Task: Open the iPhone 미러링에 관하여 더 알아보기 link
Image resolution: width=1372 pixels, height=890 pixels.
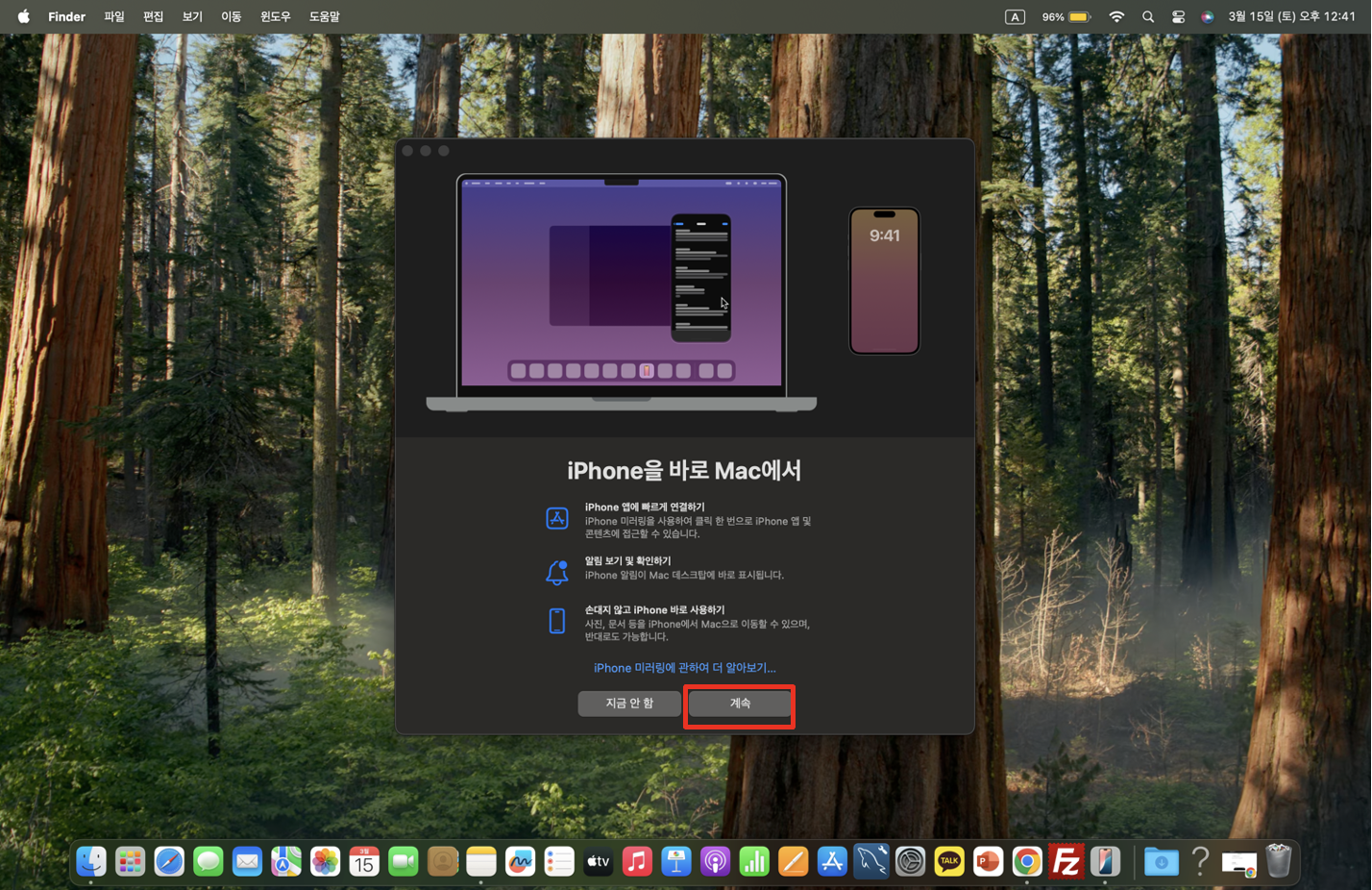Action: [684, 668]
